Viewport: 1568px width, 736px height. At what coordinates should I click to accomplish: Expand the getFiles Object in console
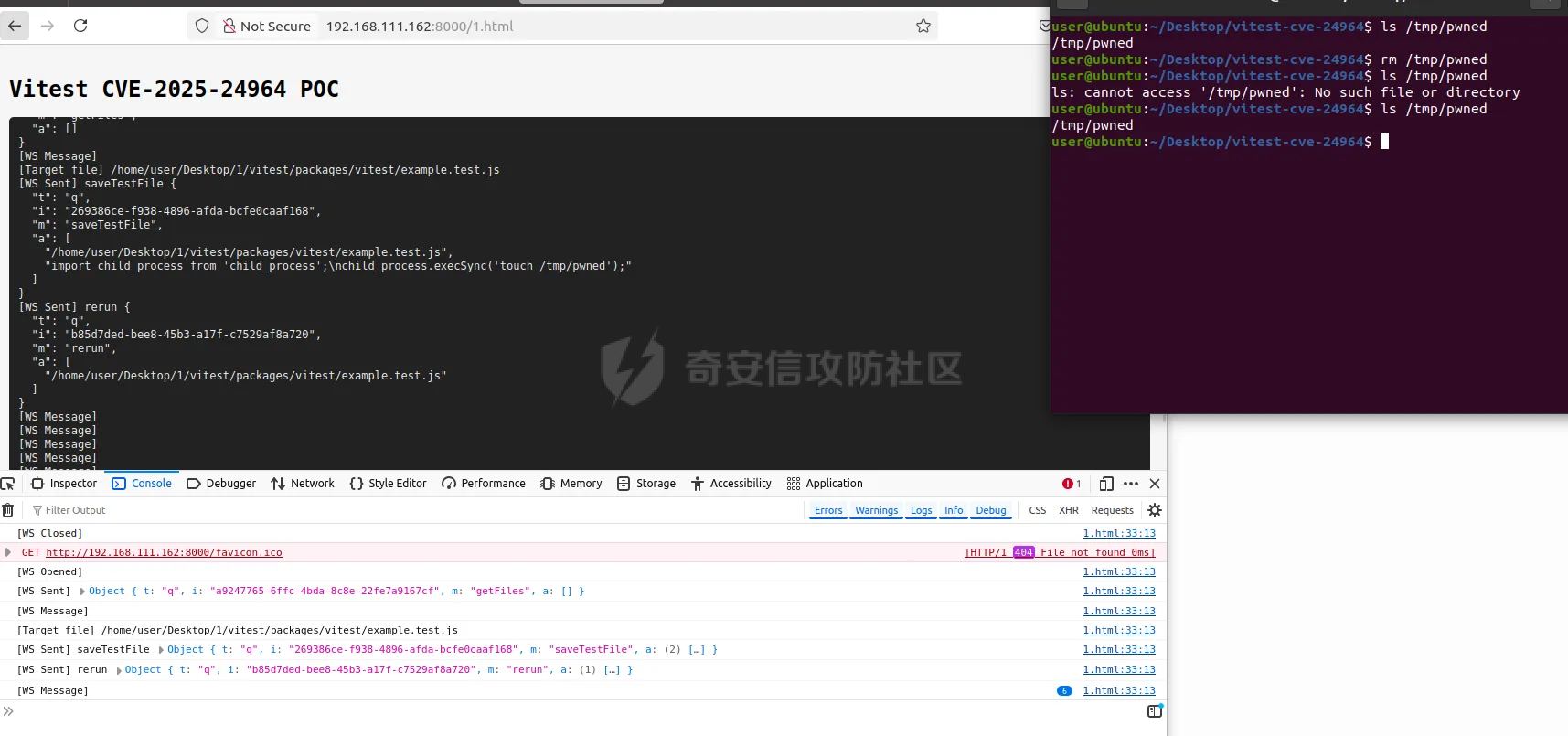[83, 592]
